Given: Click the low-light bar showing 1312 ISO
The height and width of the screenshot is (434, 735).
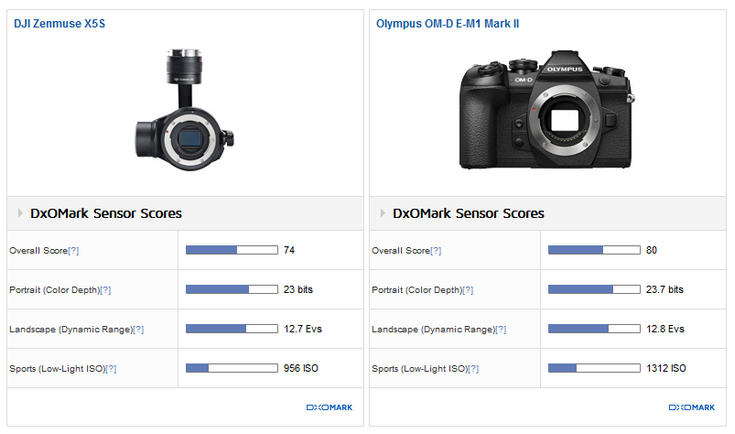Looking at the screenshot, I should 594,369.
